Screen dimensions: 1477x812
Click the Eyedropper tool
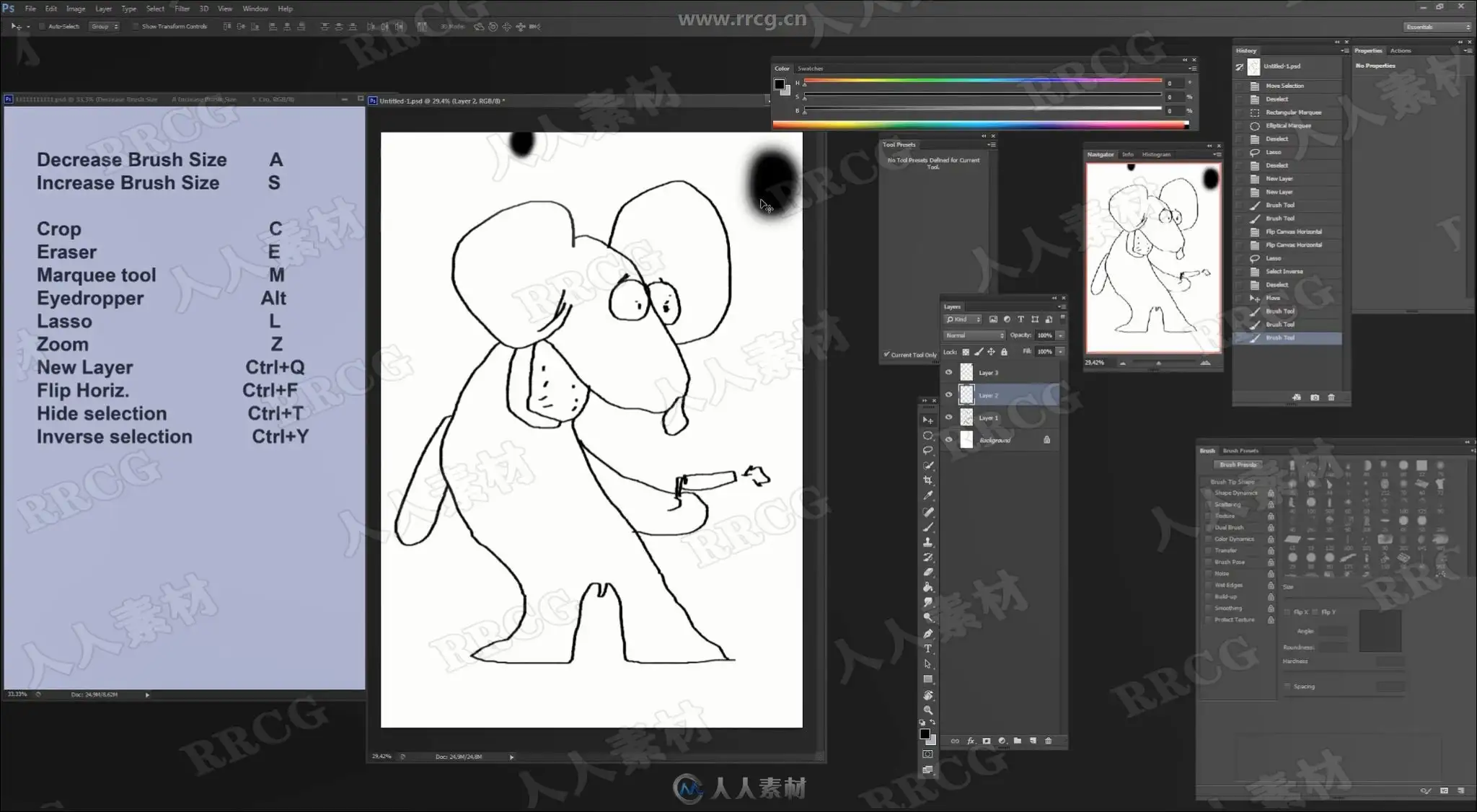click(928, 495)
